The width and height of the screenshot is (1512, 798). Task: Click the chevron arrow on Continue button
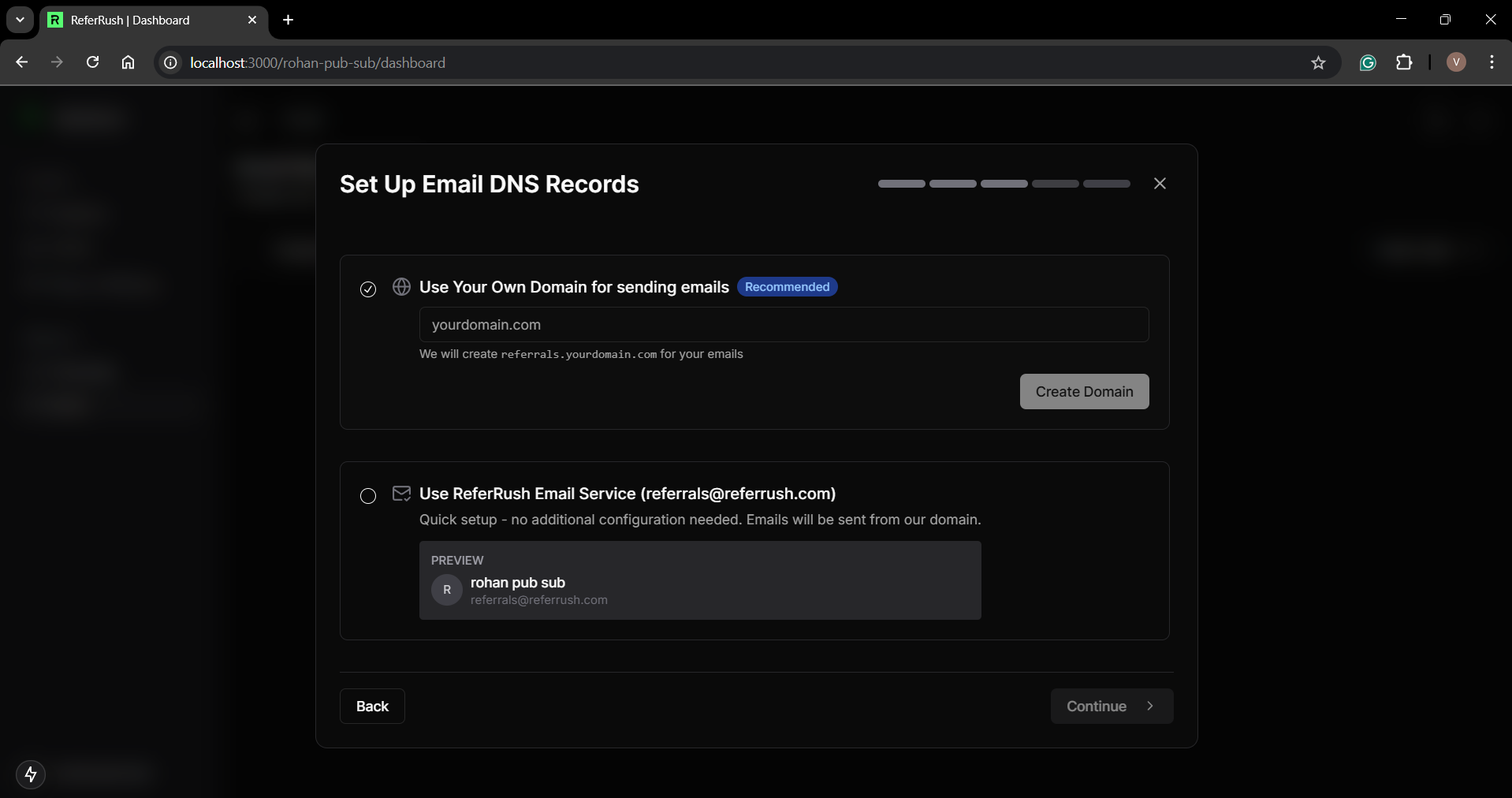(1150, 706)
